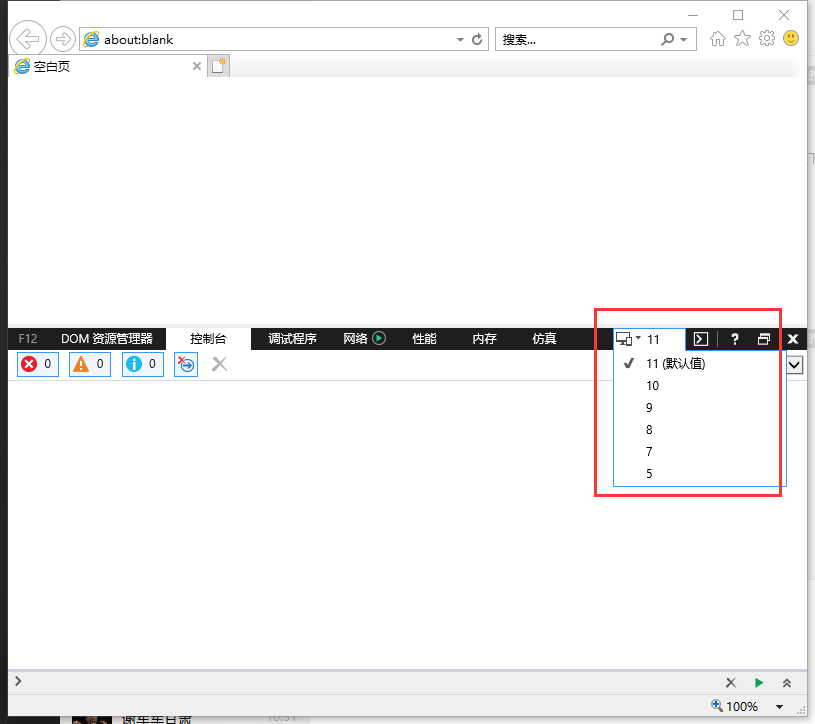Run the console script with green play button
The width and height of the screenshot is (815, 724).
pyautogui.click(x=759, y=682)
